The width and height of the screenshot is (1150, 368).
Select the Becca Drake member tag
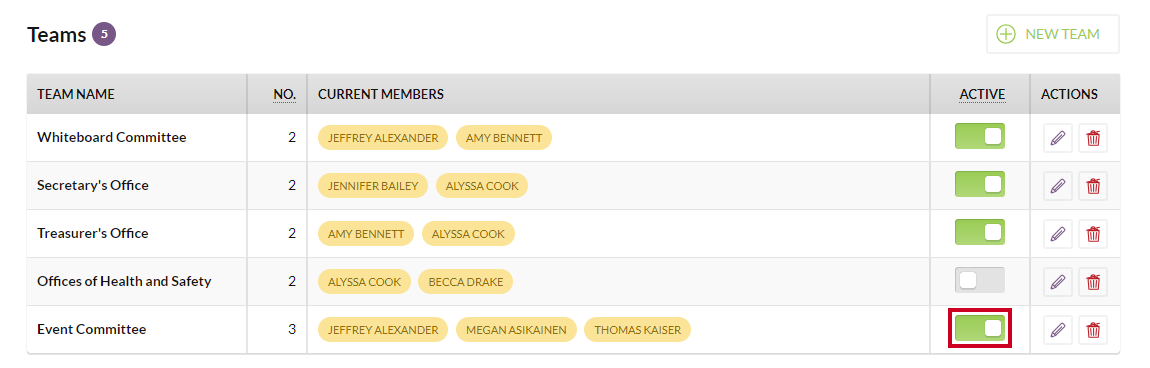coord(465,281)
